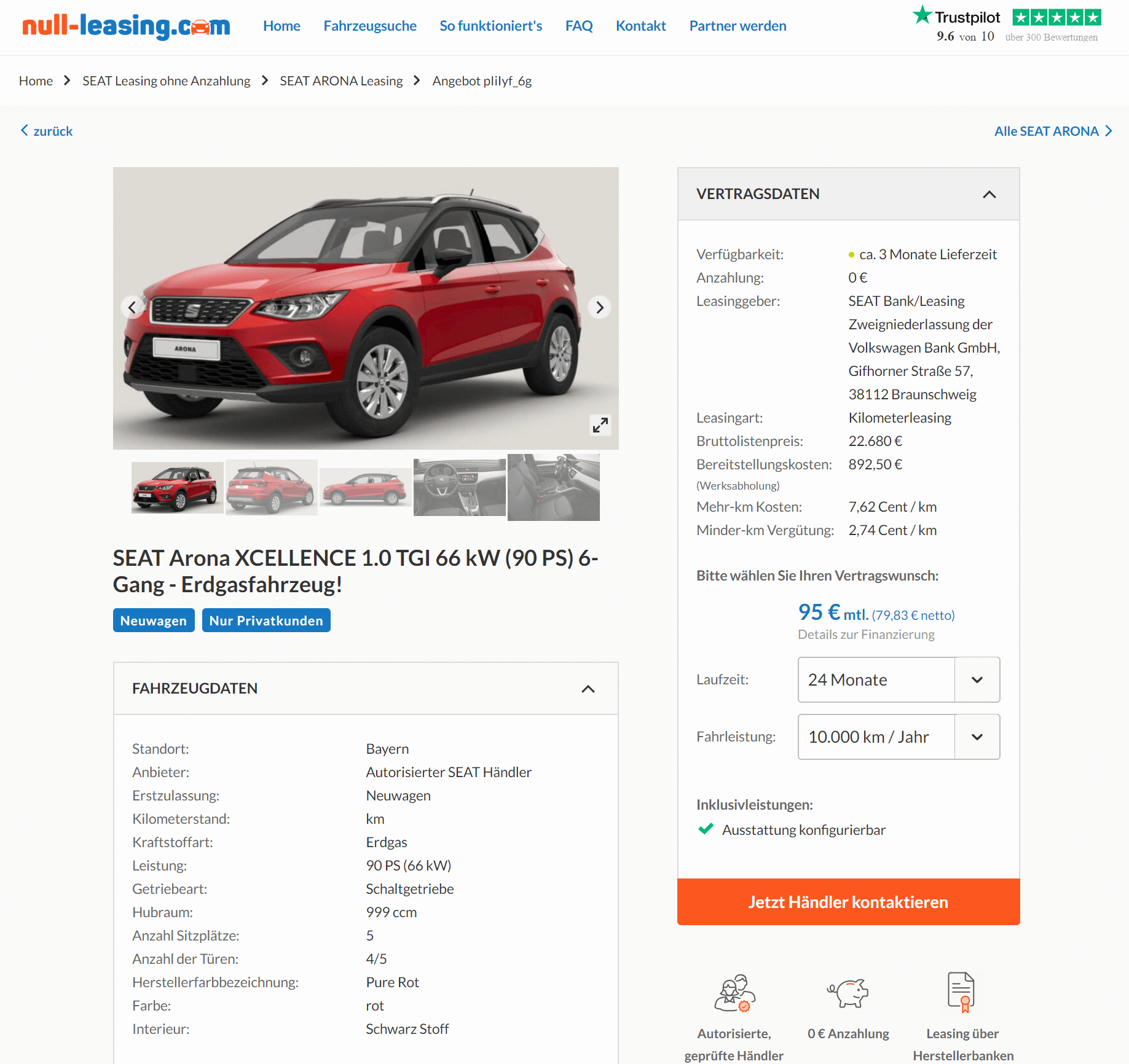Show next car image with right arrow
This screenshot has height=1064, width=1129.
tap(600, 307)
